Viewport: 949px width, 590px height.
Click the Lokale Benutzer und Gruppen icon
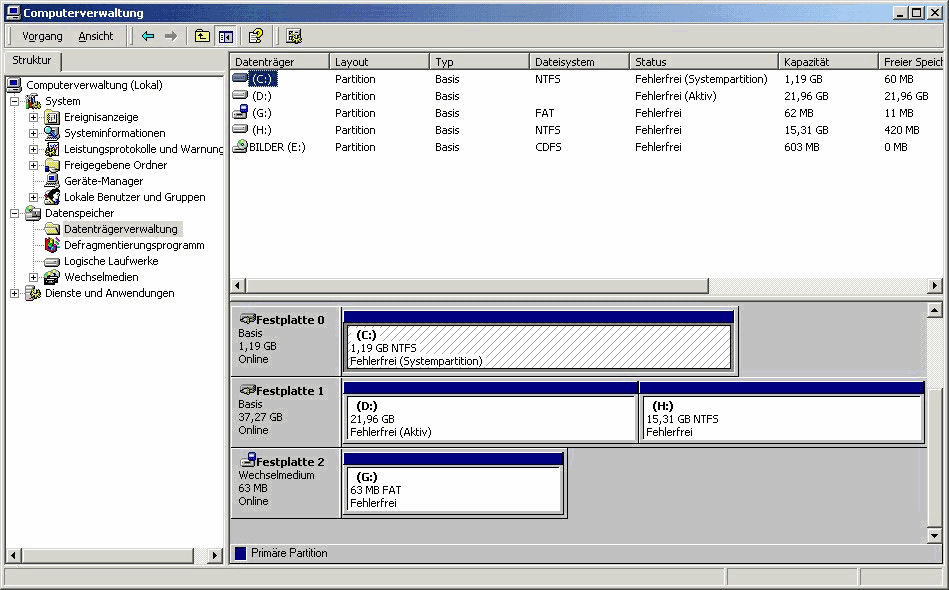tap(53, 197)
